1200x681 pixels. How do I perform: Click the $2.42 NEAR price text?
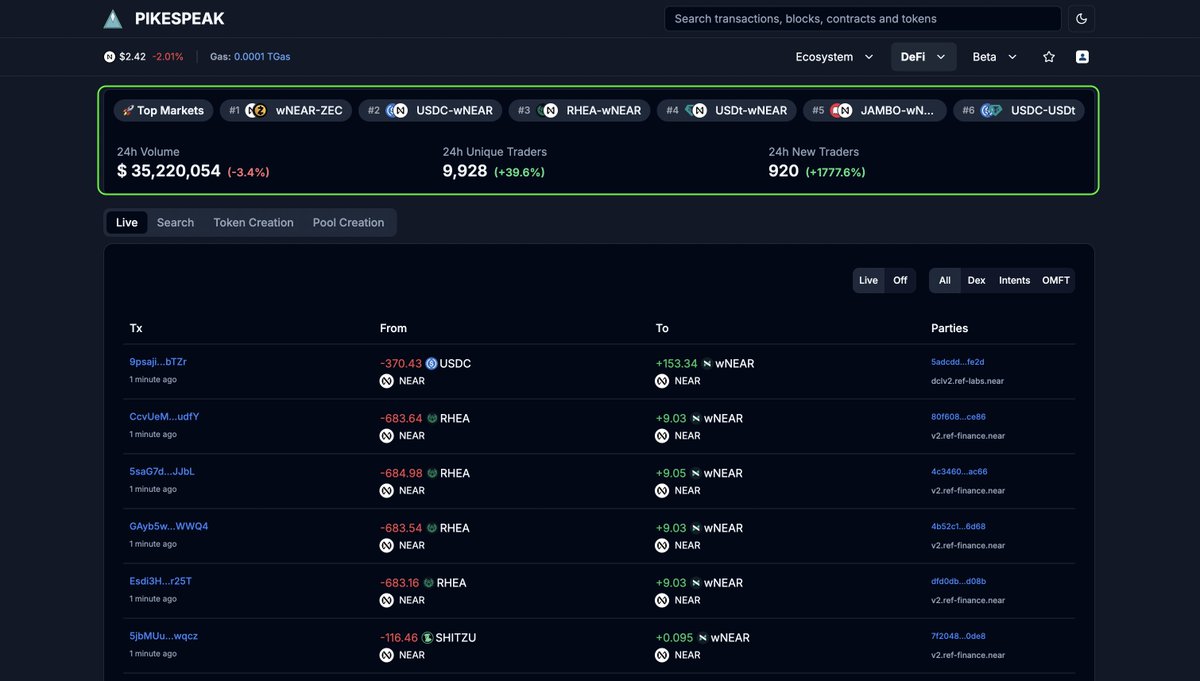(x=133, y=57)
